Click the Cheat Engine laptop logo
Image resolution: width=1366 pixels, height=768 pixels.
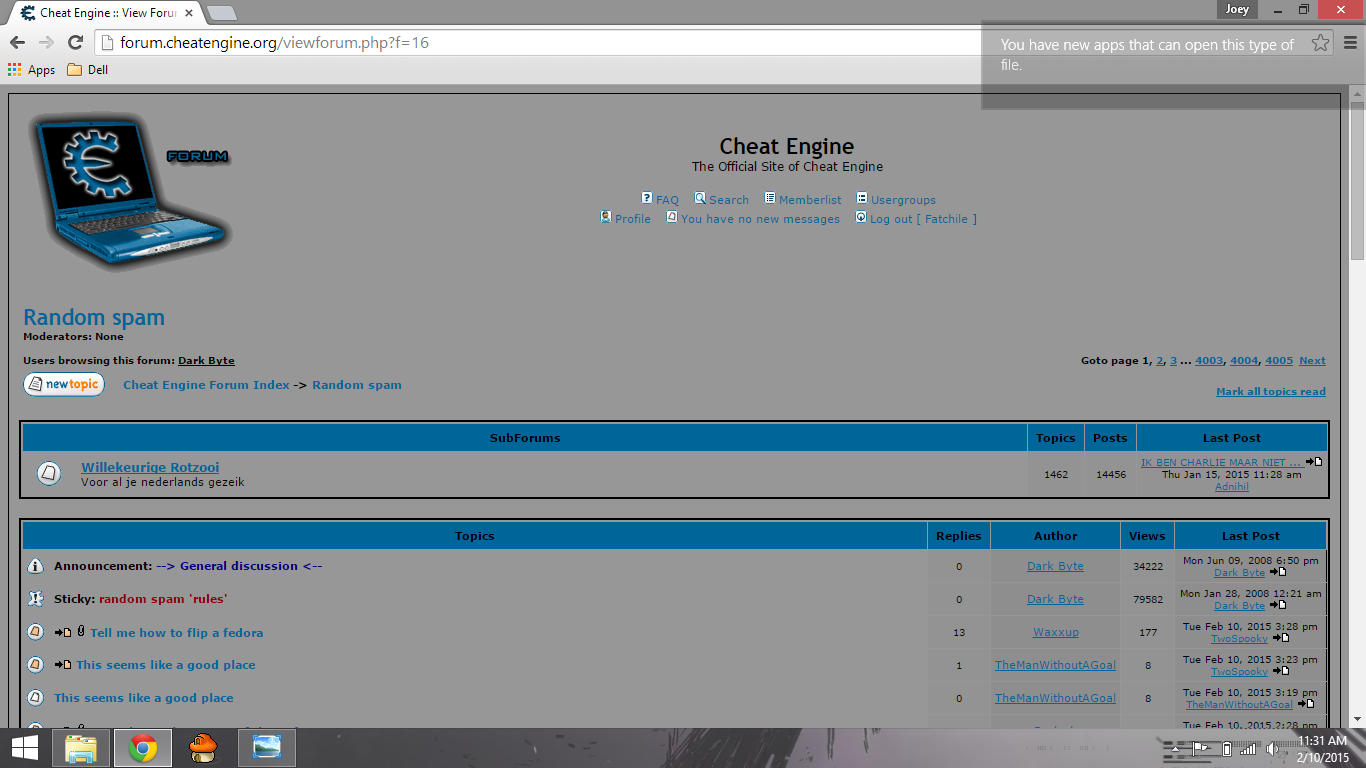pos(130,192)
